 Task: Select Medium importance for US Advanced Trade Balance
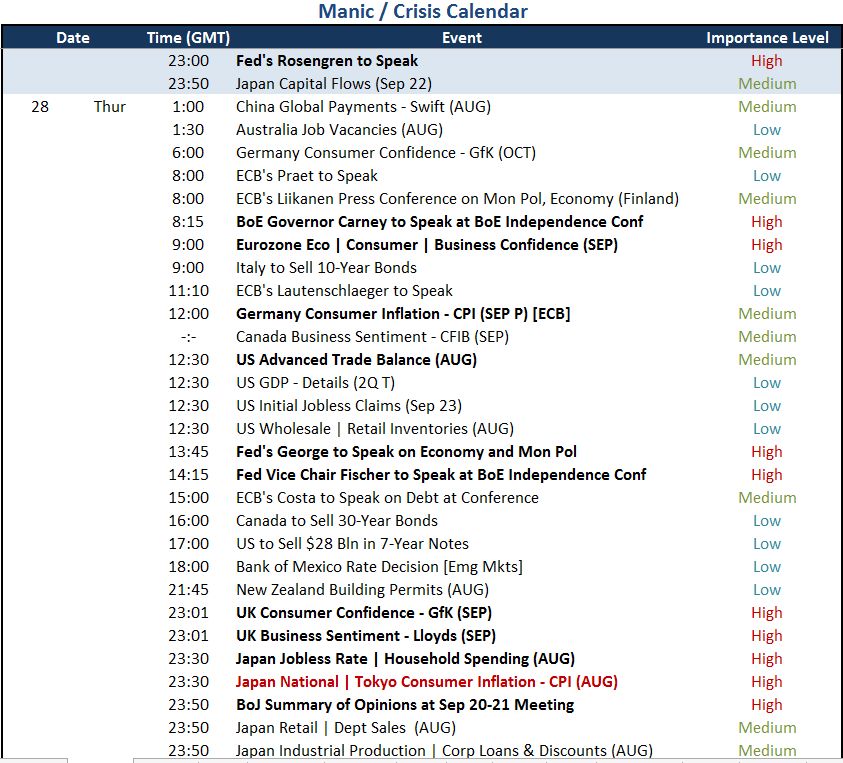(767, 360)
